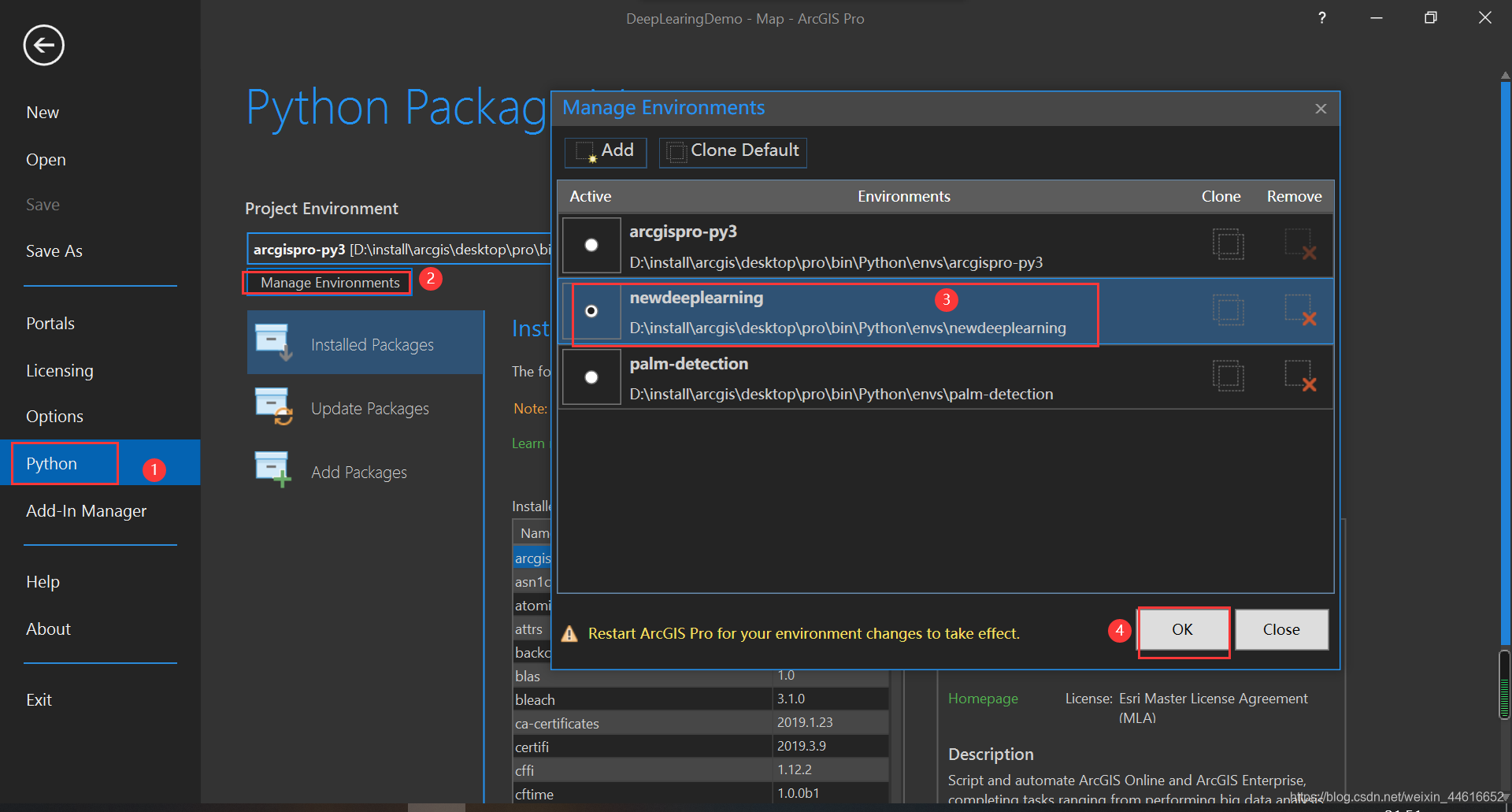Image resolution: width=1512 pixels, height=812 pixels.
Task: Select Open in backstage menu
Action: point(46,160)
